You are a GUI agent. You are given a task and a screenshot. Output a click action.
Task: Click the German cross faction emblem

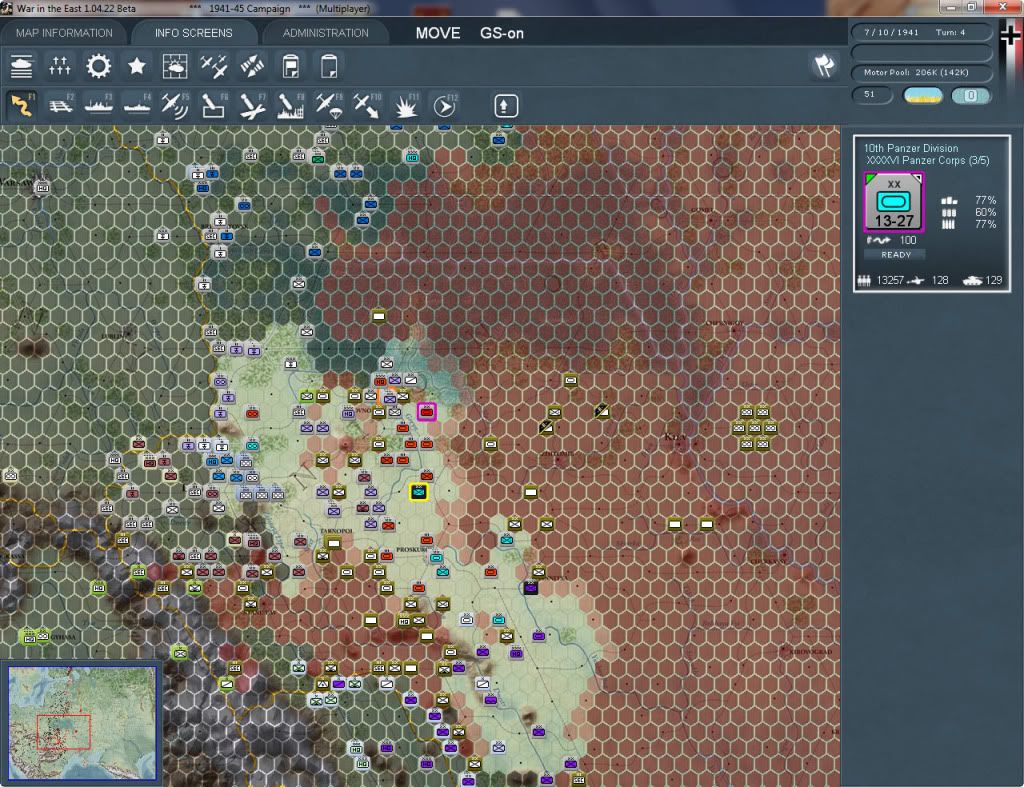coord(1010,36)
